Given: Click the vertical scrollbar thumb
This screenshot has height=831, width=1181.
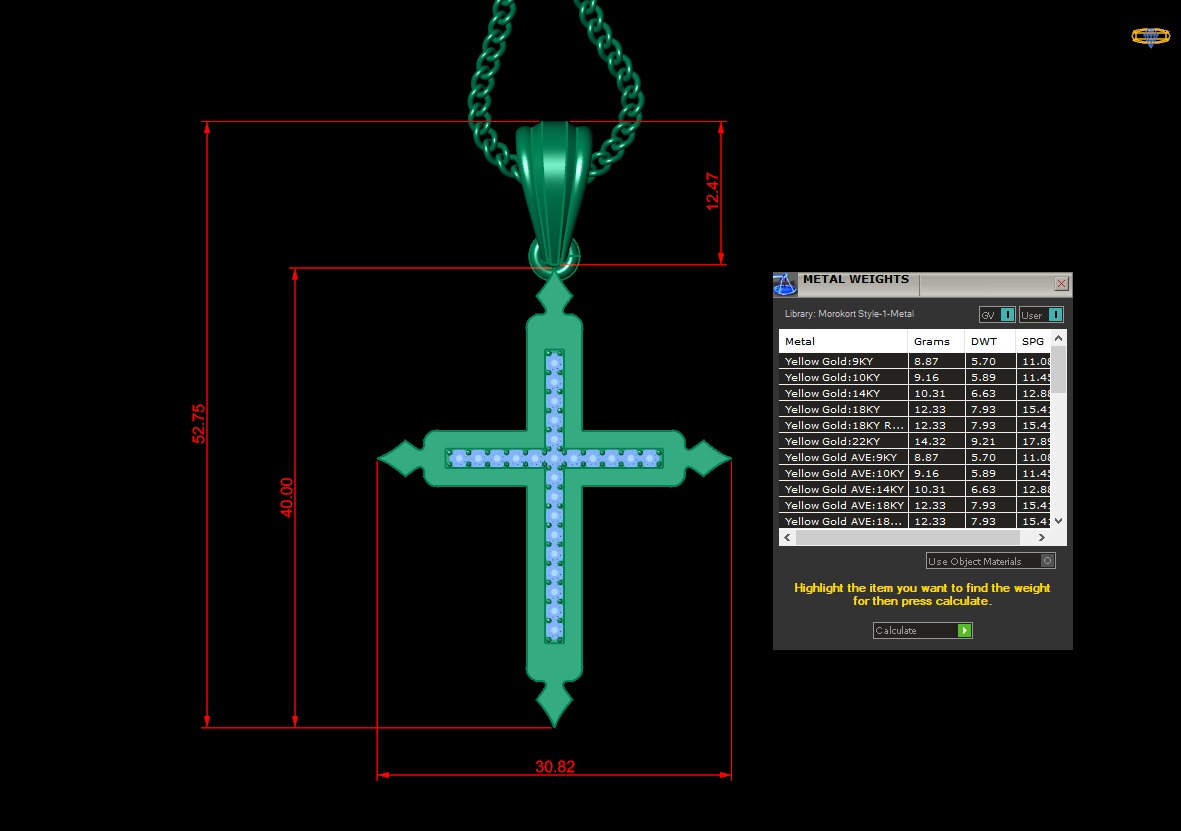Looking at the screenshot, I should [x=1058, y=370].
